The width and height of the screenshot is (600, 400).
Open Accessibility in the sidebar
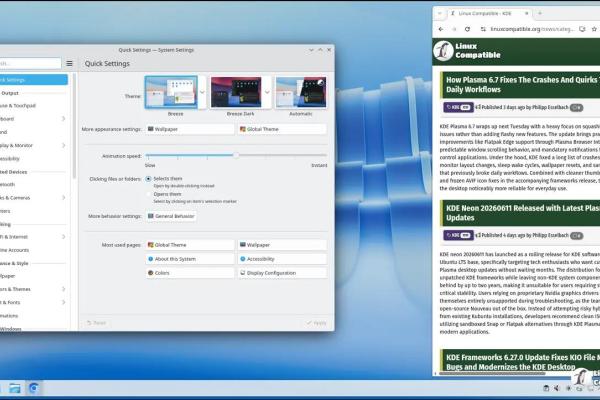pyautogui.click(x=34, y=158)
